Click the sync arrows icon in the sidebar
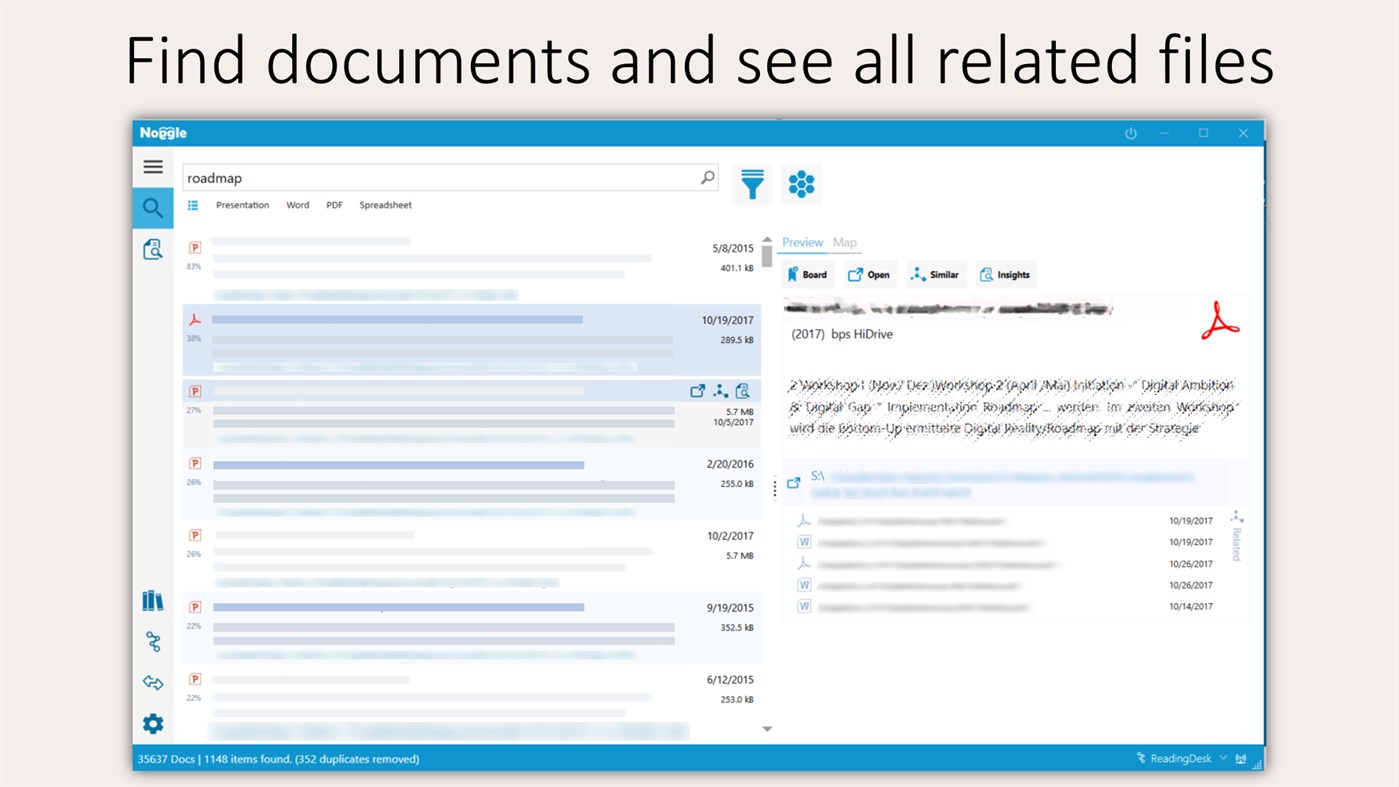 tap(152, 682)
